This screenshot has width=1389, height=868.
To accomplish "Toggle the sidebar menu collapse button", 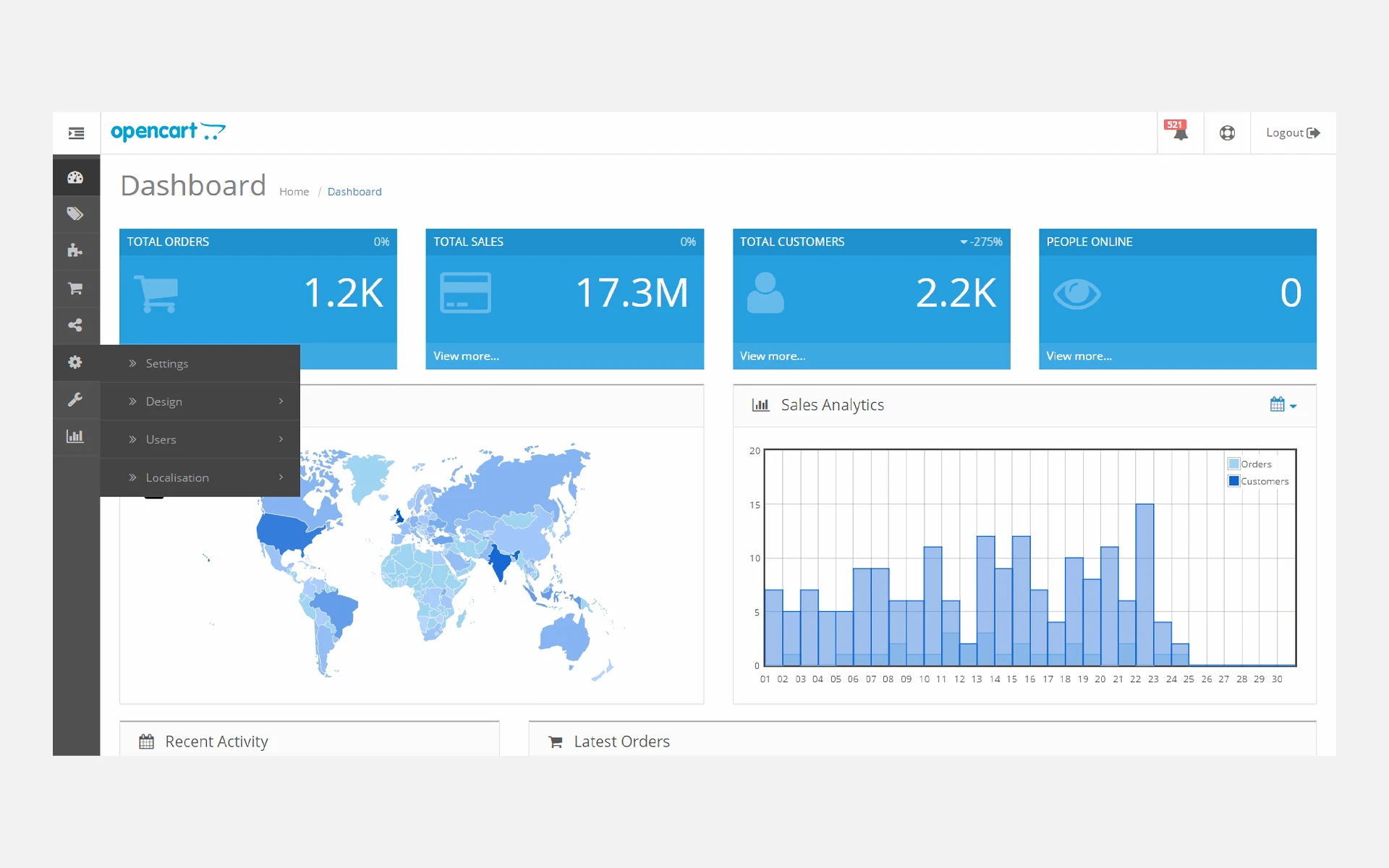I will 76,133.
